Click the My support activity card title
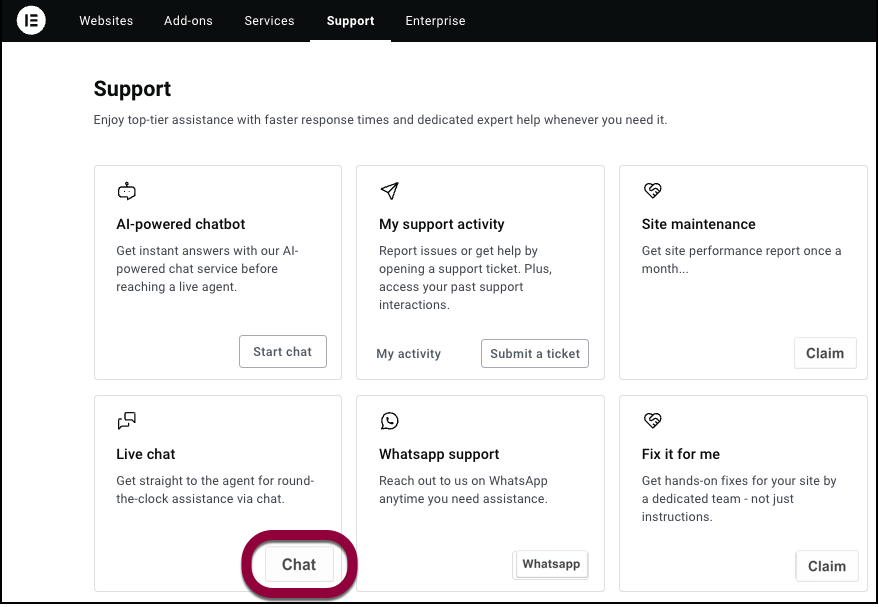The width and height of the screenshot is (879, 607). pos(441,224)
